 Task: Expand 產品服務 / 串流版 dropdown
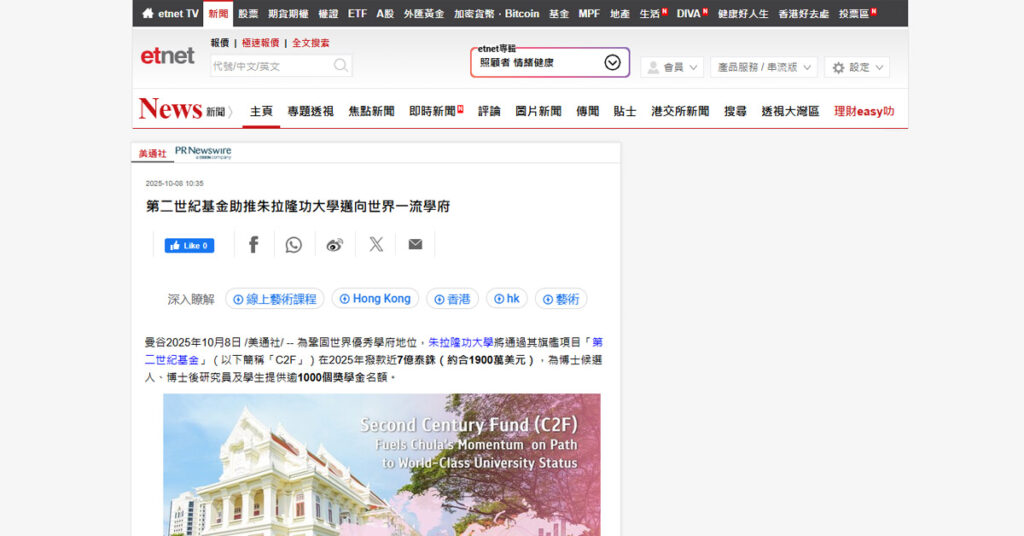click(764, 67)
